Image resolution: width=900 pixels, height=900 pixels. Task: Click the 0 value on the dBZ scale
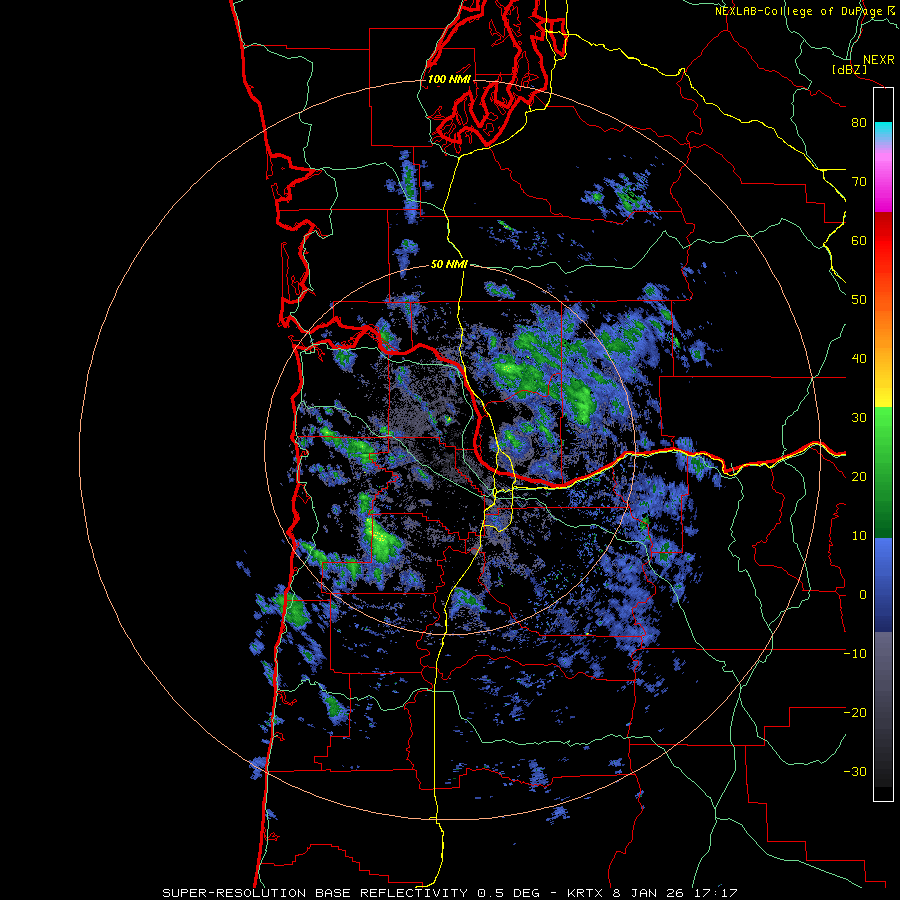tap(862, 595)
